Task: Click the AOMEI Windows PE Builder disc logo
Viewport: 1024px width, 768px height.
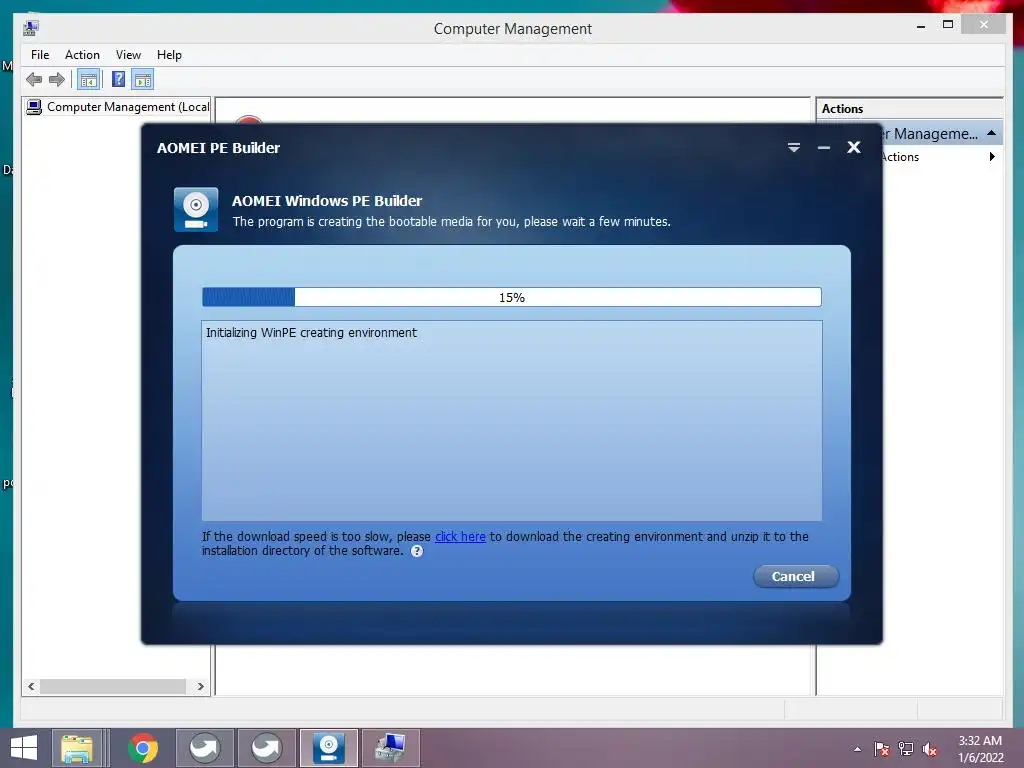Action: click(196, 210)
